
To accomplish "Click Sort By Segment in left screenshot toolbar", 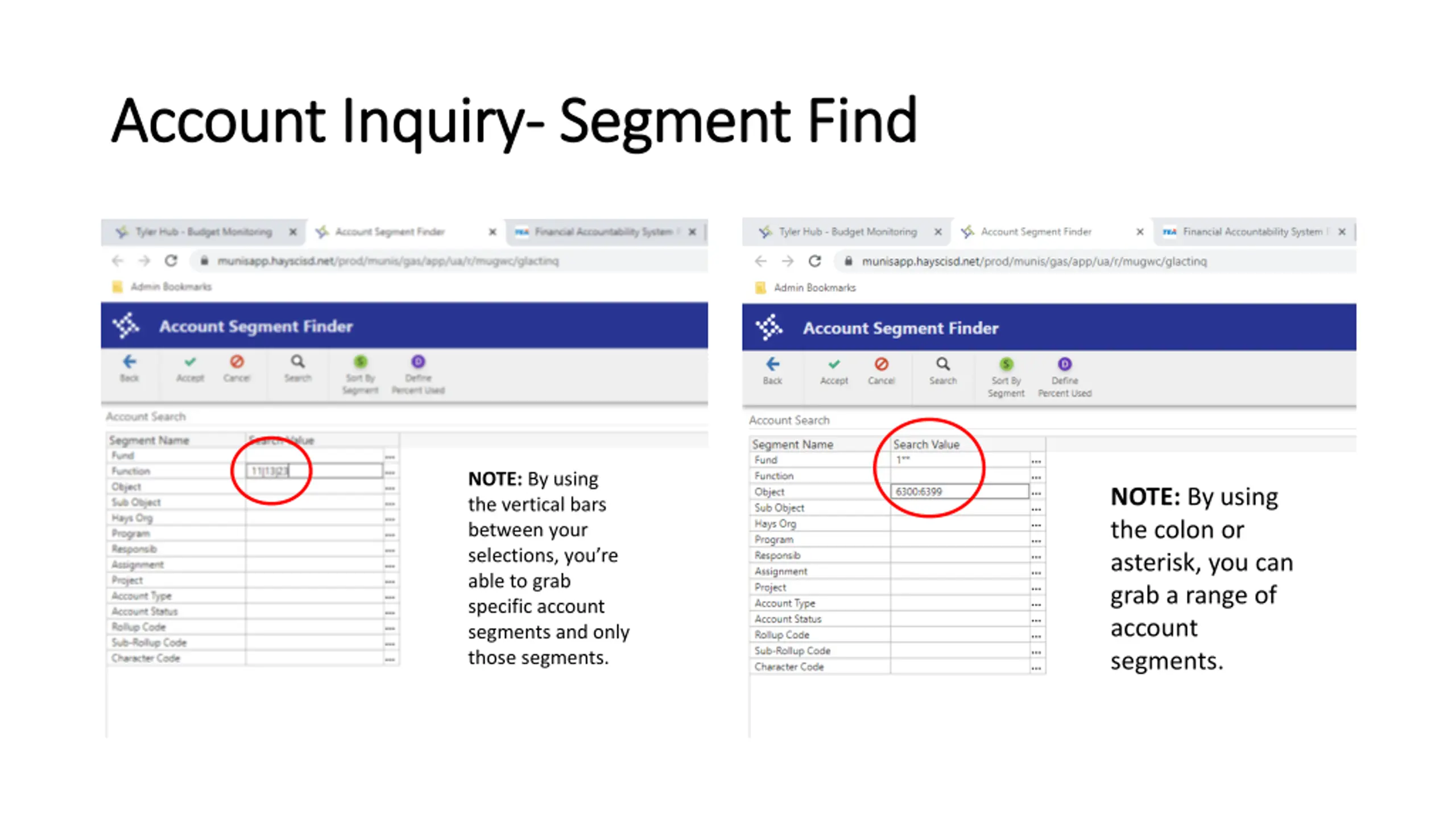I will tap(360, 374).
